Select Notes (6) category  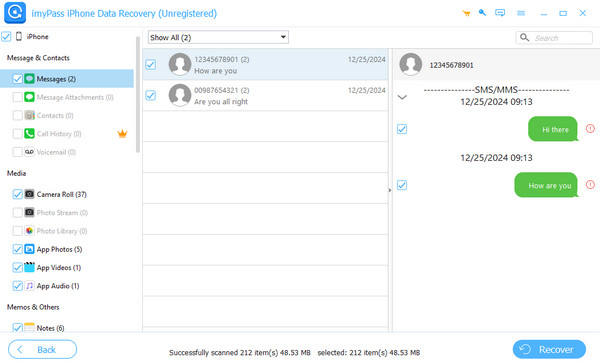(51, 328)
